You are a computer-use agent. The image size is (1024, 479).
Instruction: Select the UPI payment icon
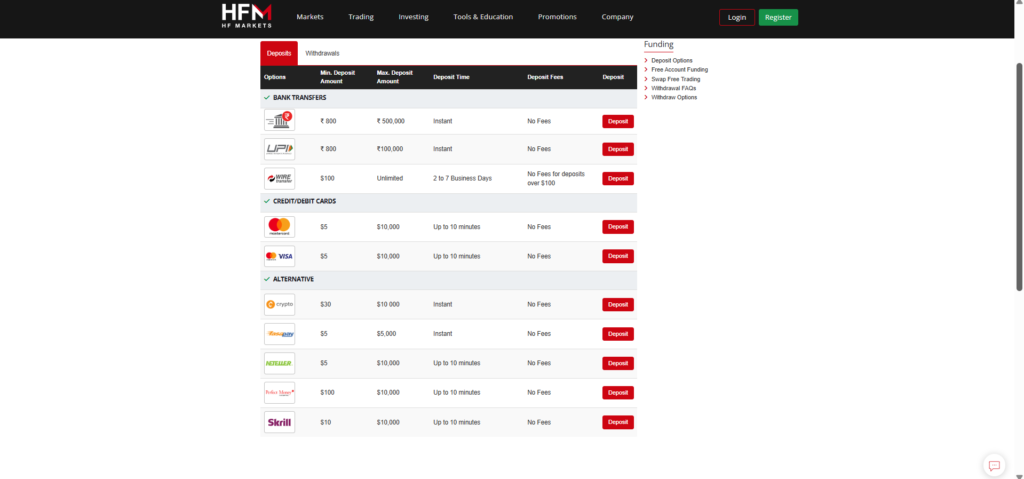[279, 149]
